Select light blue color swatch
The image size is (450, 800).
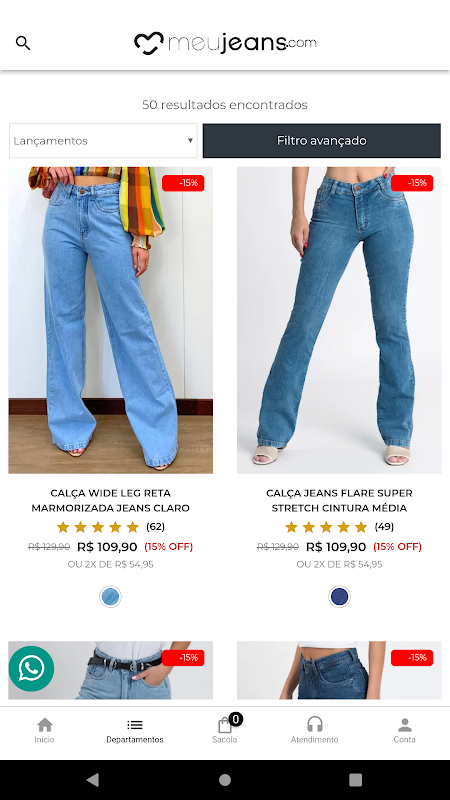110,596
